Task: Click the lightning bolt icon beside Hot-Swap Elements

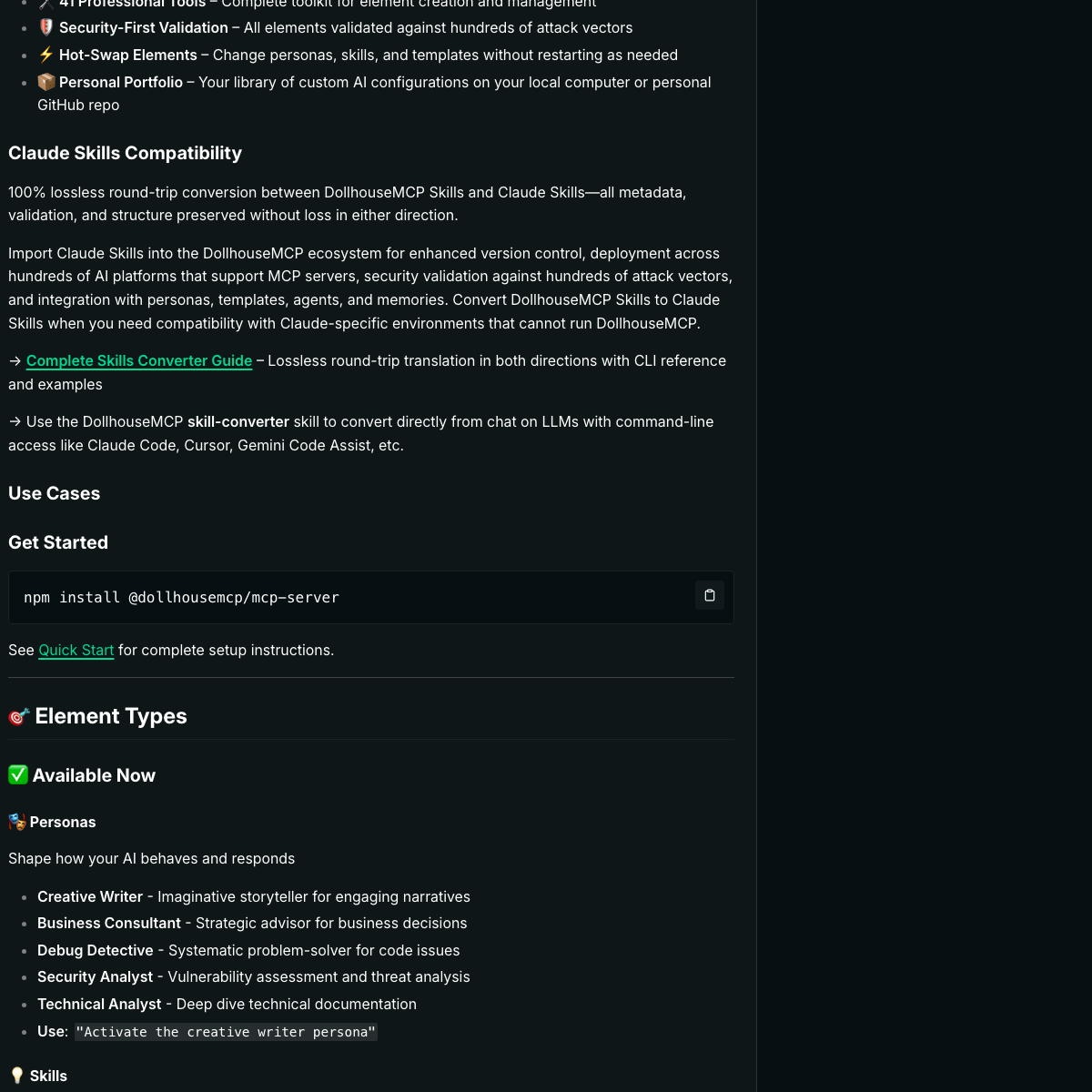Action: [x=46, y=56]
